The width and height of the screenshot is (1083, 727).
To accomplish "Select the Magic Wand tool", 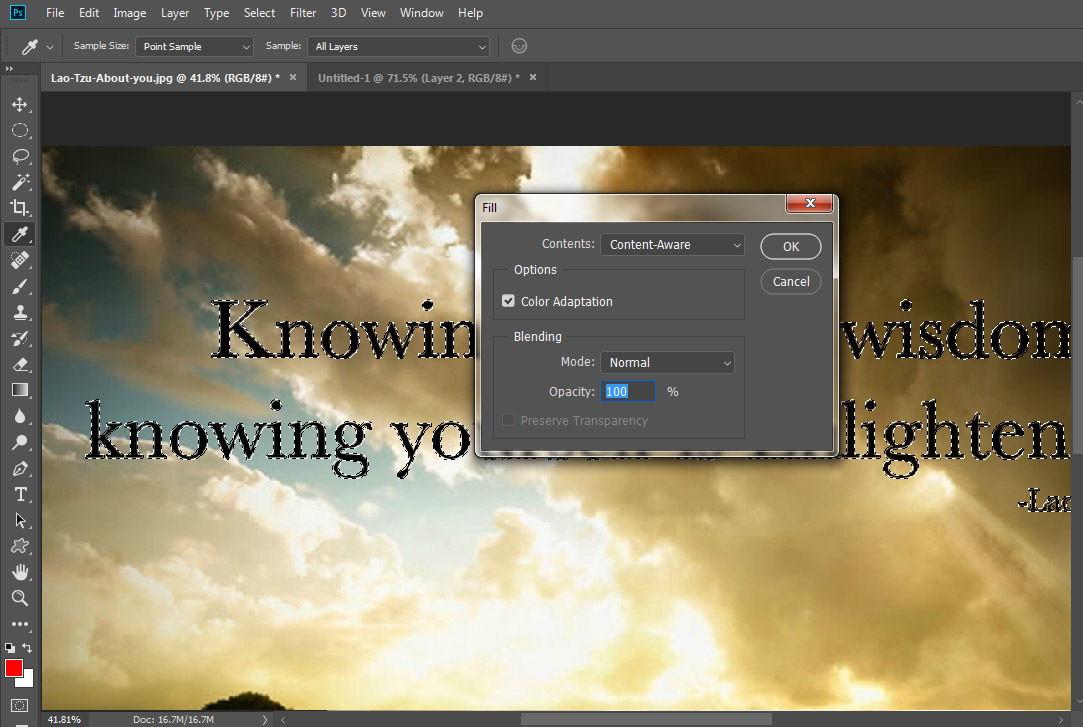I will pos(20,182).
